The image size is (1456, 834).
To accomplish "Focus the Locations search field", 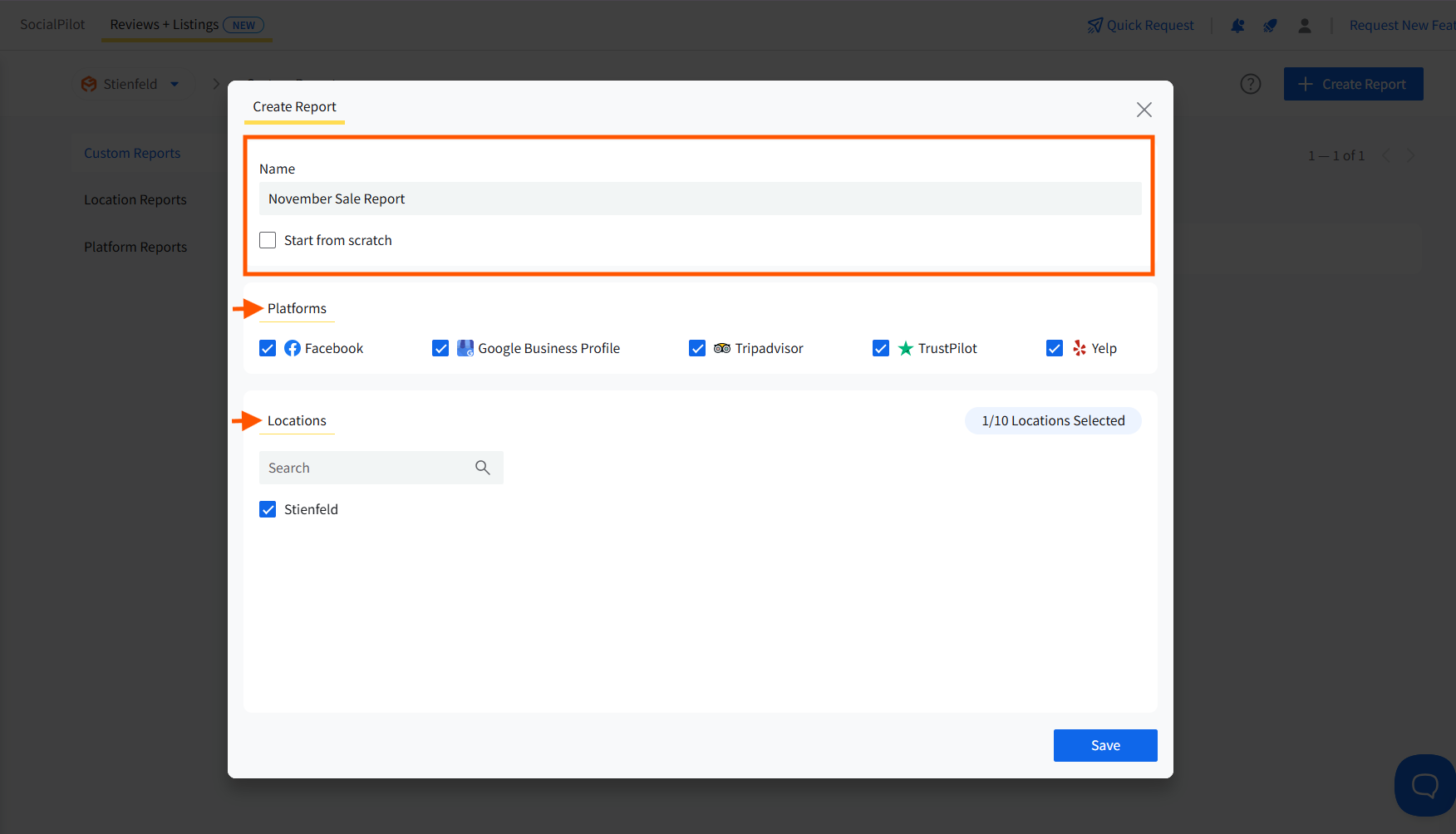I will [x=381, y=468].
